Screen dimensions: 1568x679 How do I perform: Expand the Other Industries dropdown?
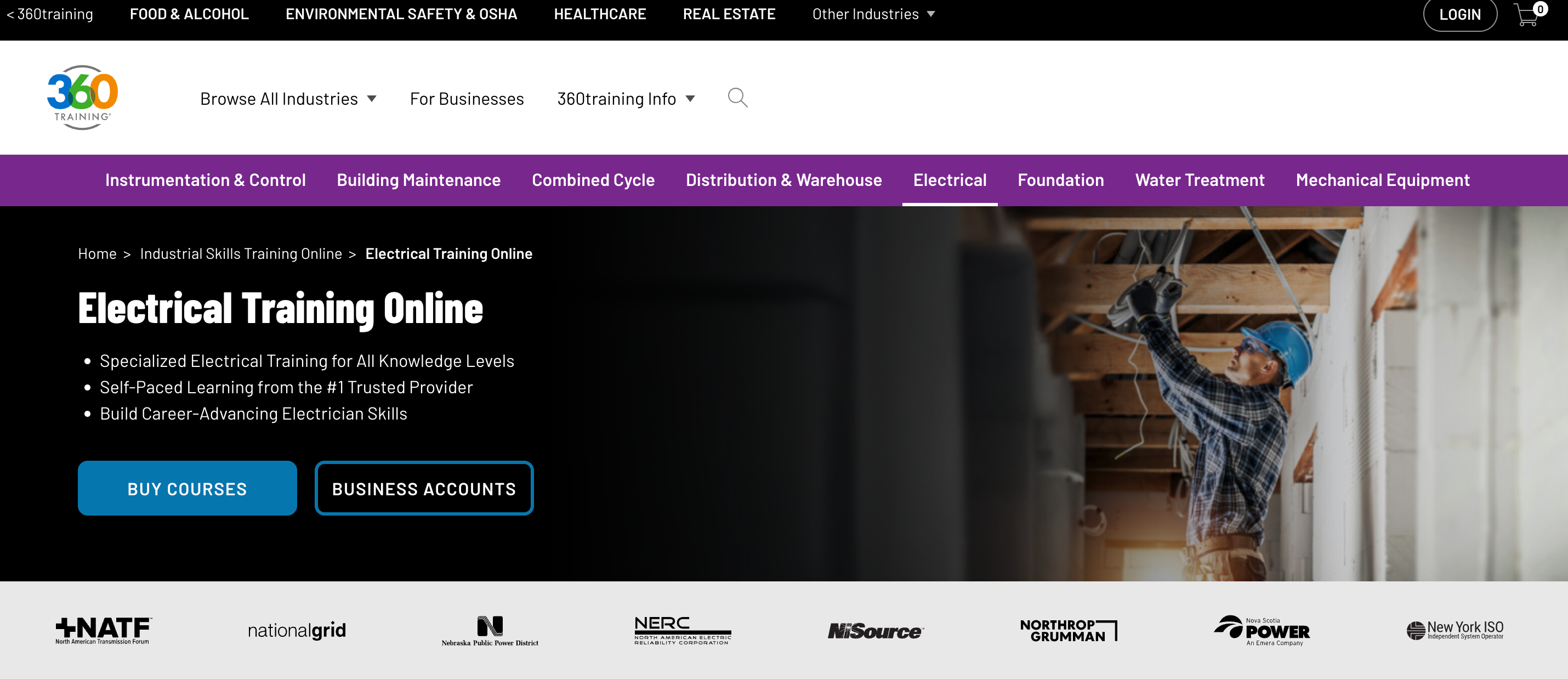(873, 14)
